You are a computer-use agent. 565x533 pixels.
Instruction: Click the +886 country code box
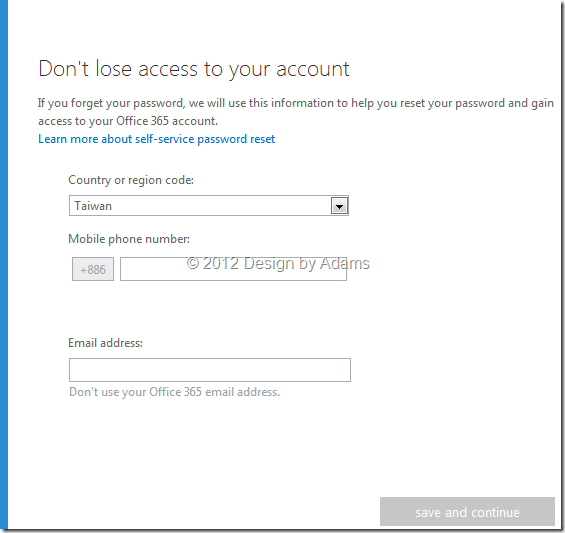point(93,269)
